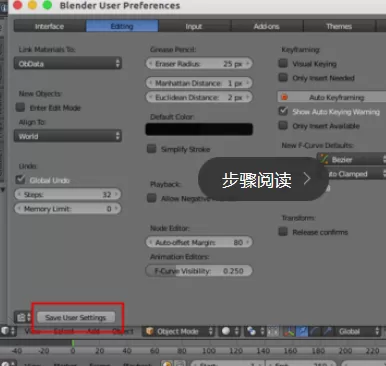Click the green macOS zoom button
Screen dimensions: 386x366
(x=47, y=5)
